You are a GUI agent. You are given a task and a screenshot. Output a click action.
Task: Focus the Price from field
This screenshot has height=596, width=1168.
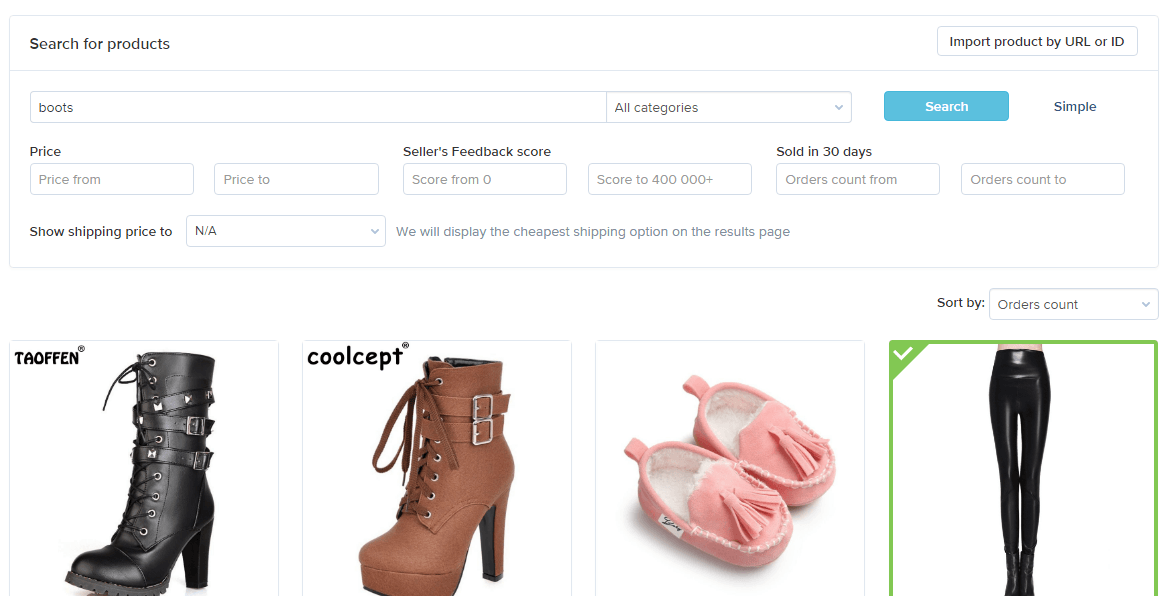point(112,180)
